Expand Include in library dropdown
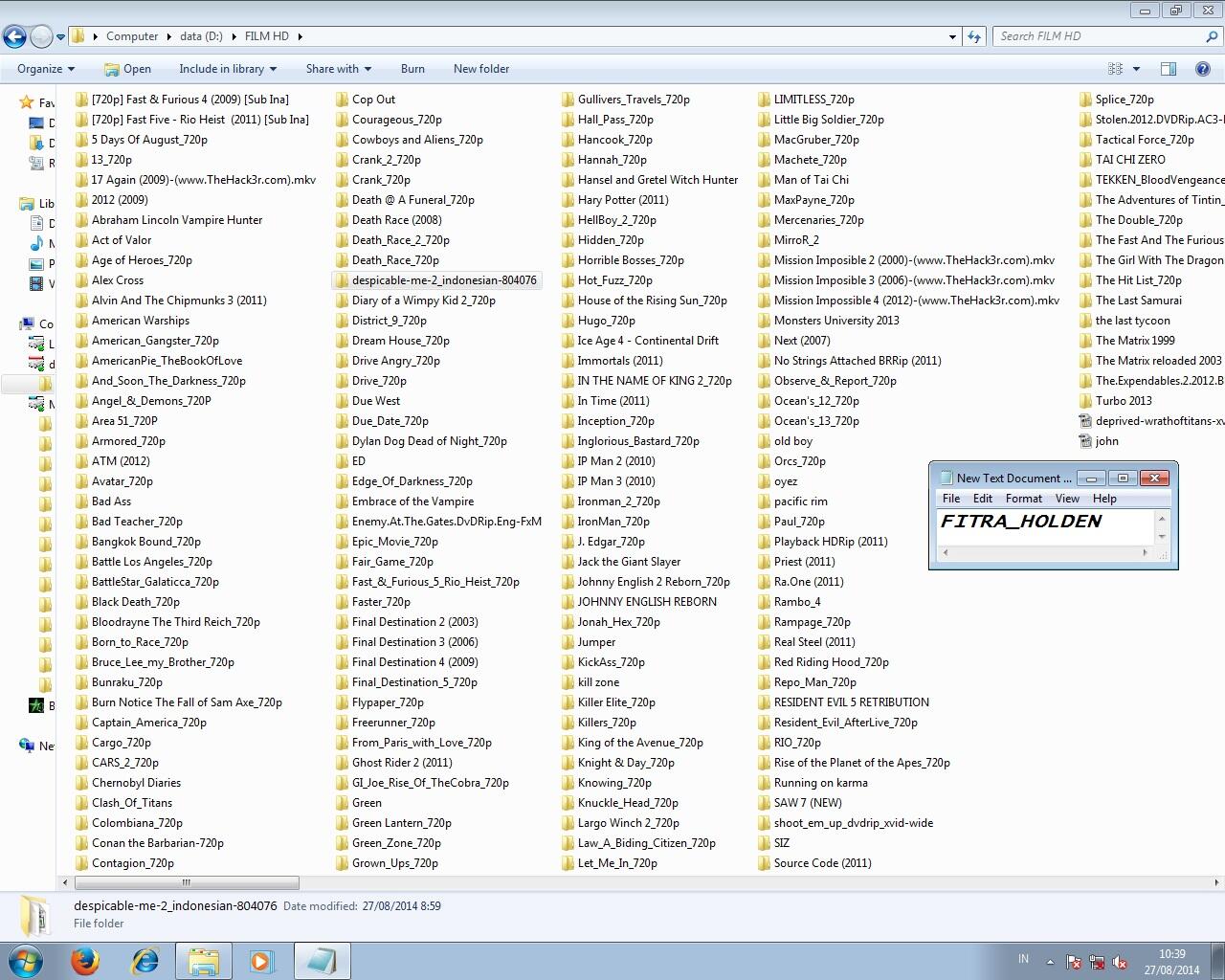Viewport: 1225px width, 980px height. (227, 69)
